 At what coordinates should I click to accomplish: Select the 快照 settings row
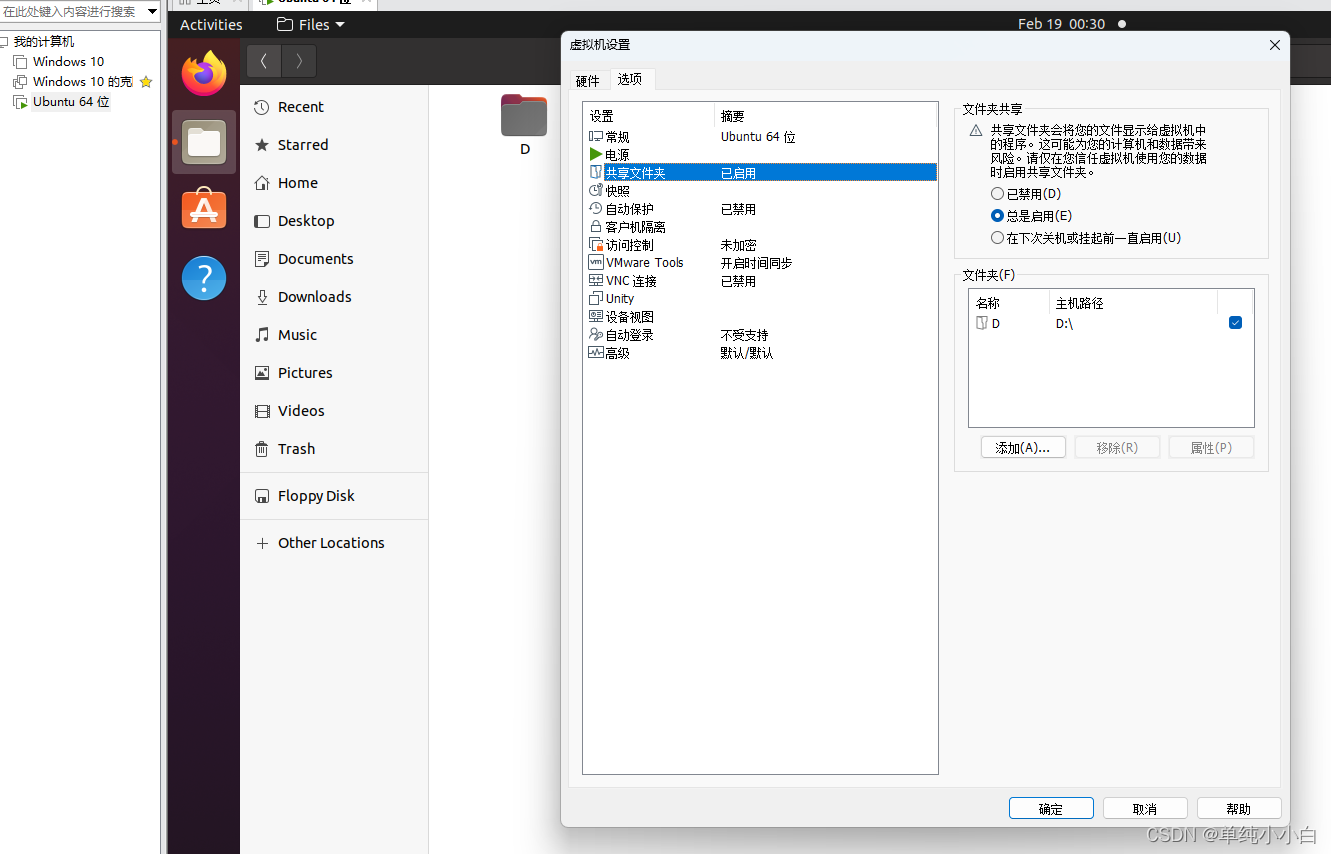(760, 191)
